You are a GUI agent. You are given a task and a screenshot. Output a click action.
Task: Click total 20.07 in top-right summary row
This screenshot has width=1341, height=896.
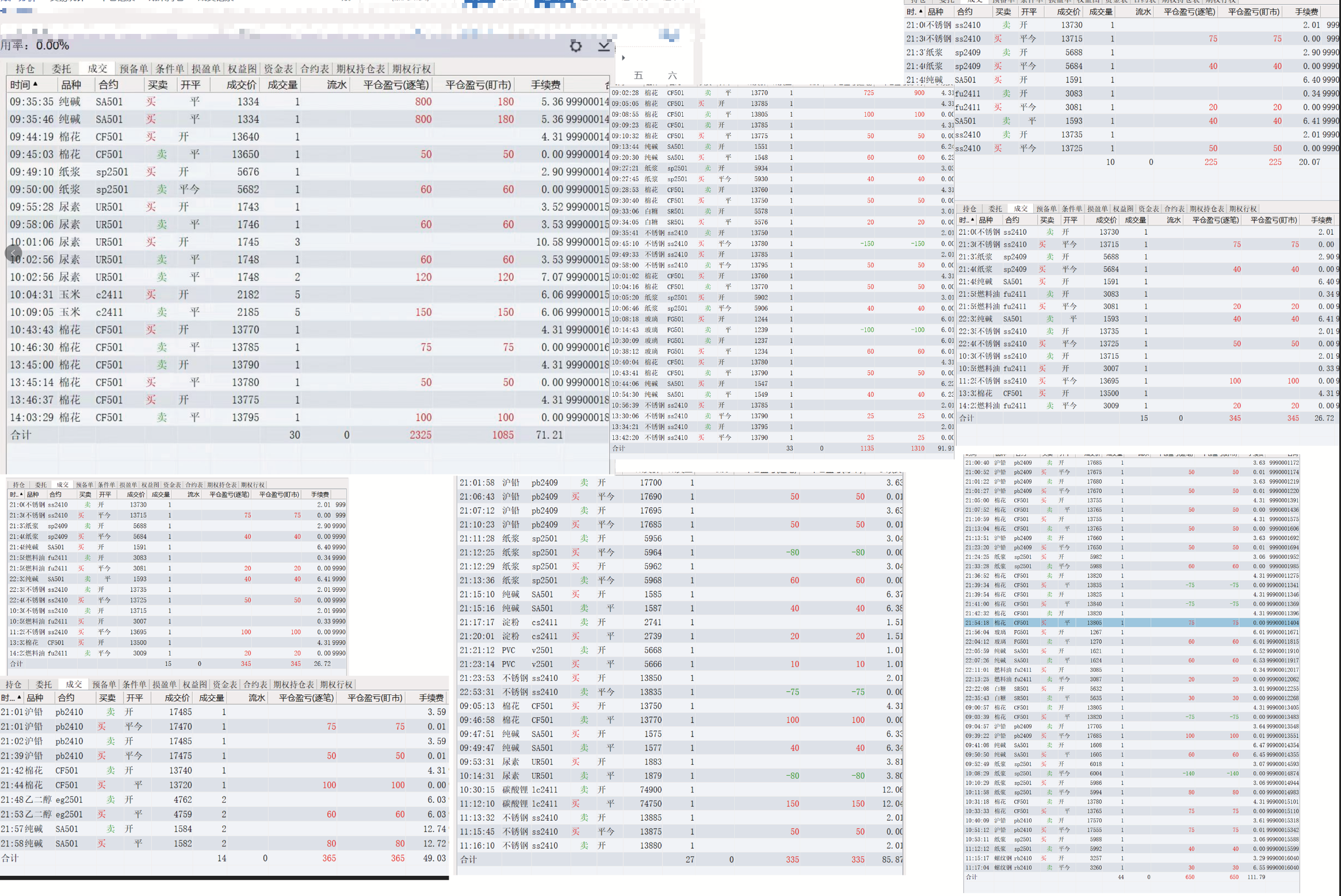(1309, 162)
